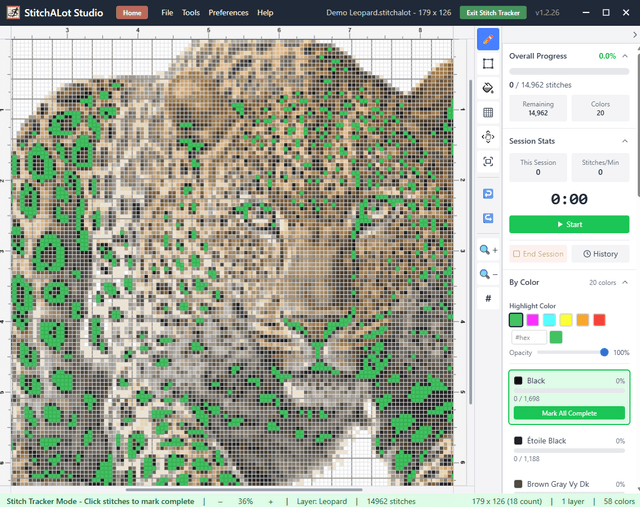Open the Preferences menu

point(228,13)
